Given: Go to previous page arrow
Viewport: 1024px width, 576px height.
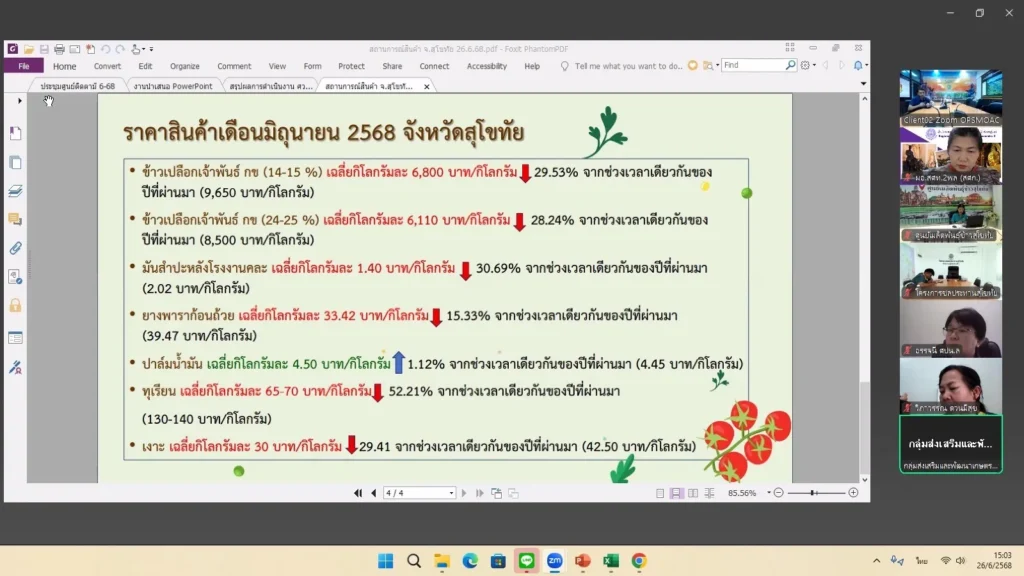Looking at the screenshot, I should [x=374, y=493].
